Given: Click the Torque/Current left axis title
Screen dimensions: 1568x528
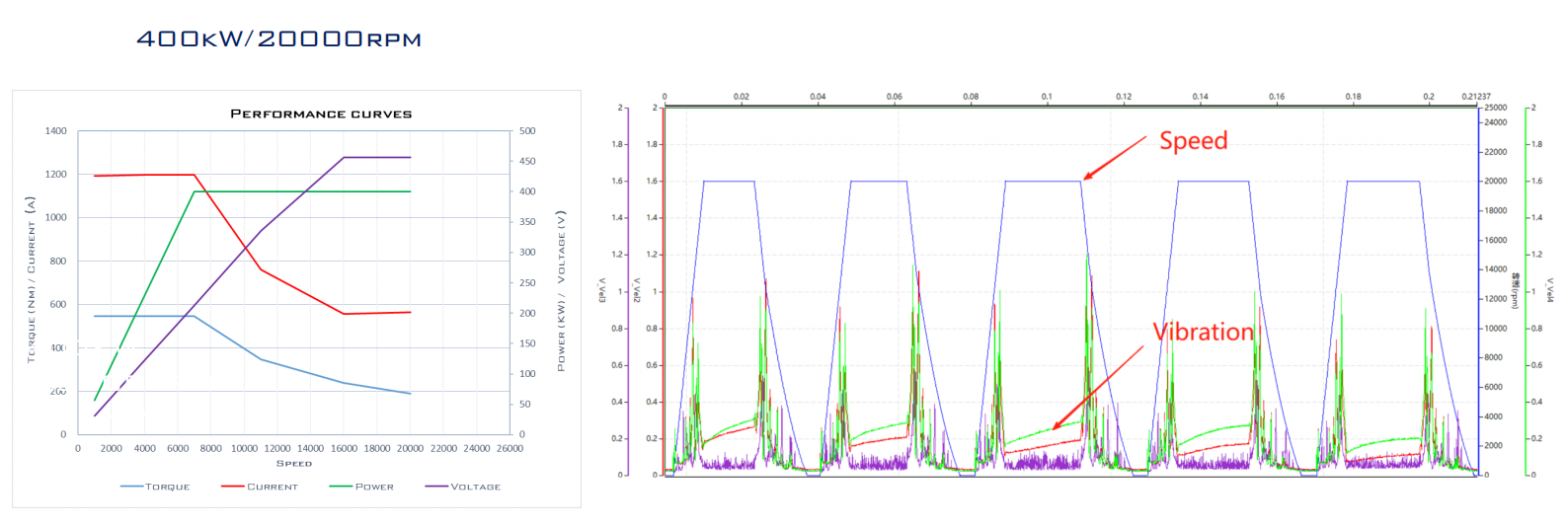Looking at the screenshot, I should pos(31,280).
